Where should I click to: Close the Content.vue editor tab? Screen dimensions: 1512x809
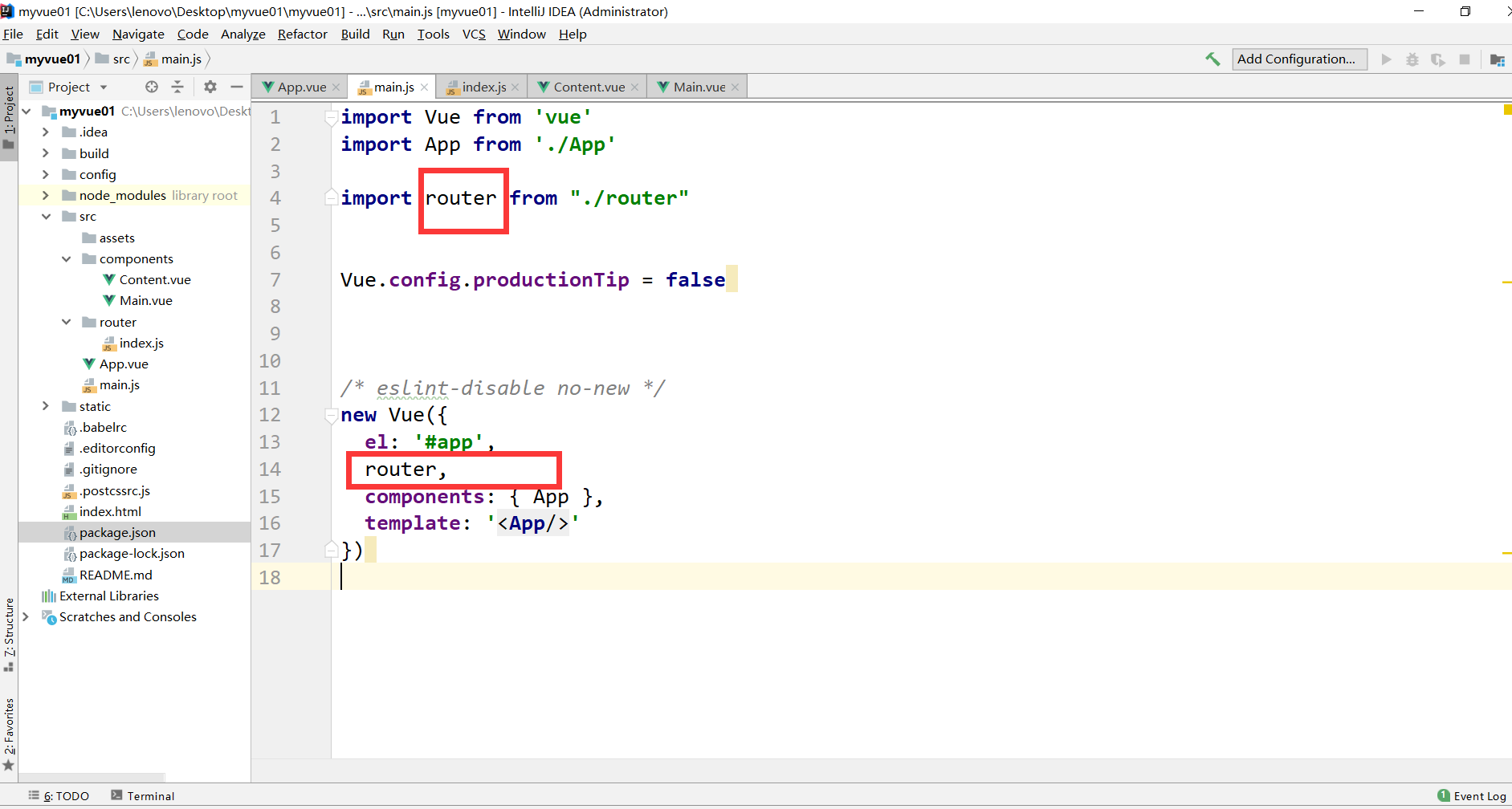tap(634, 87)
